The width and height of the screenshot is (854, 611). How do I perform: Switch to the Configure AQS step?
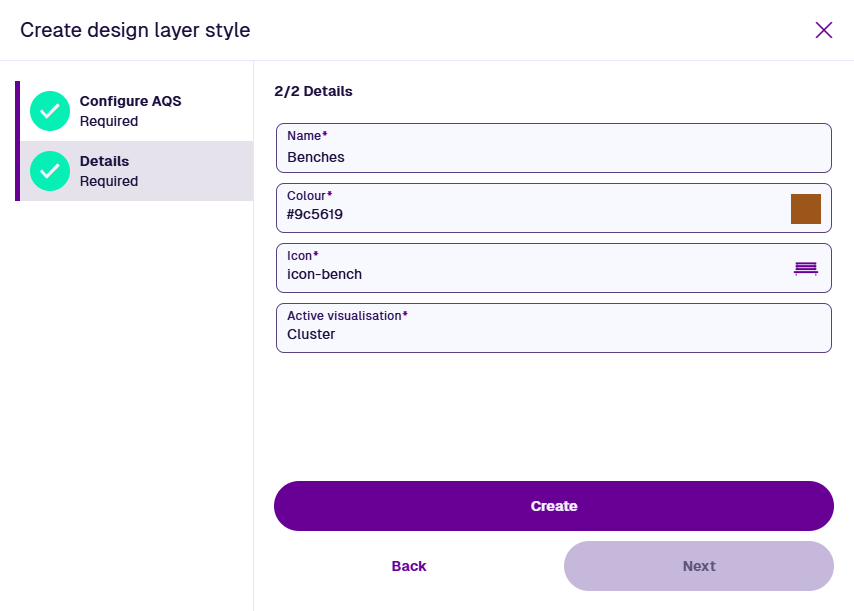click(130, 101)
